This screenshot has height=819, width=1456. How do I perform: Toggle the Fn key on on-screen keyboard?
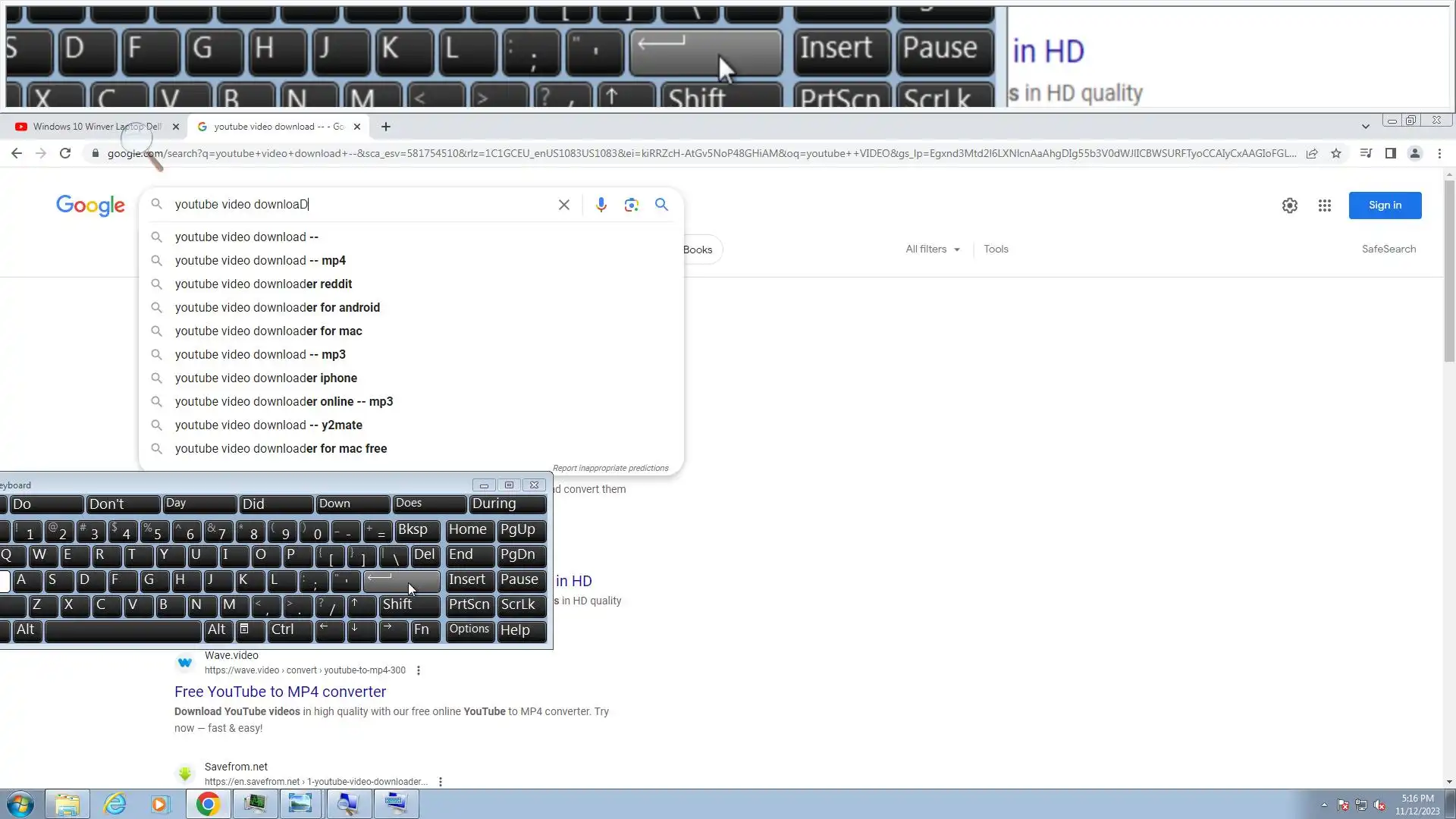pos(424,630)
